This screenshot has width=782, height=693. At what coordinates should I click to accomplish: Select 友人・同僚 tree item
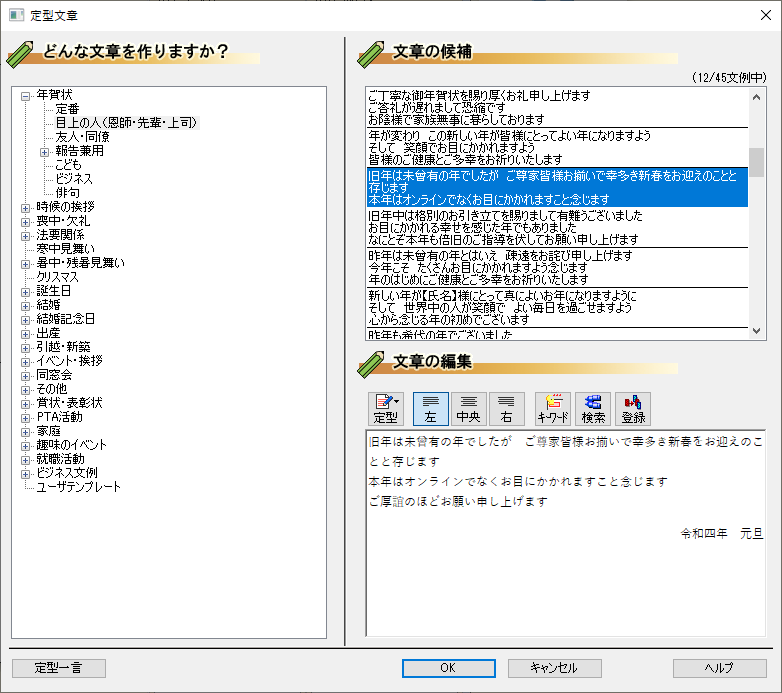(82, 137)
